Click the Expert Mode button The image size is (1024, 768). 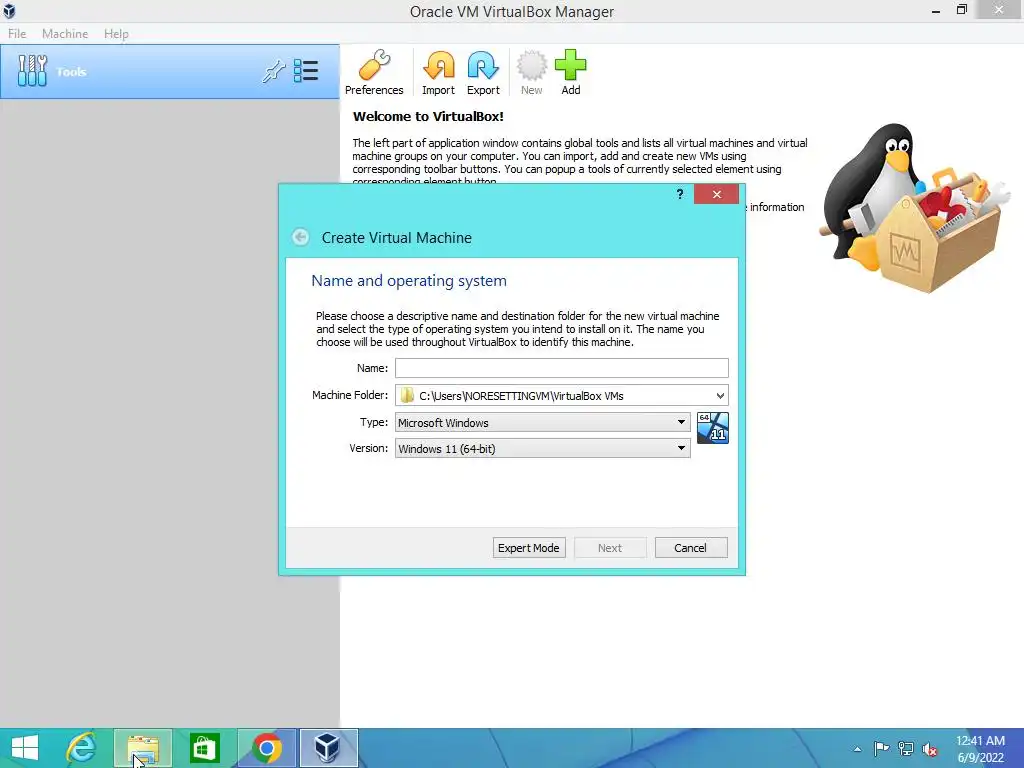[x=529, y=548]
